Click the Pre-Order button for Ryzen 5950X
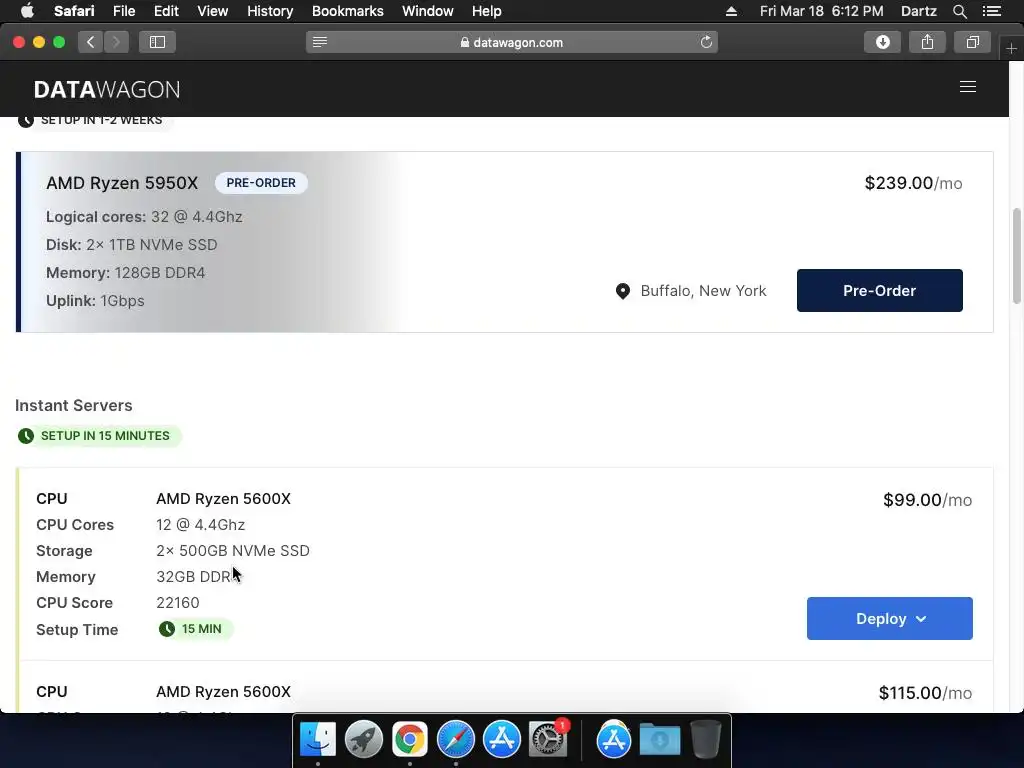This screenshot has height=768, width=1024. pyautogui.click(x=879, y=291)
